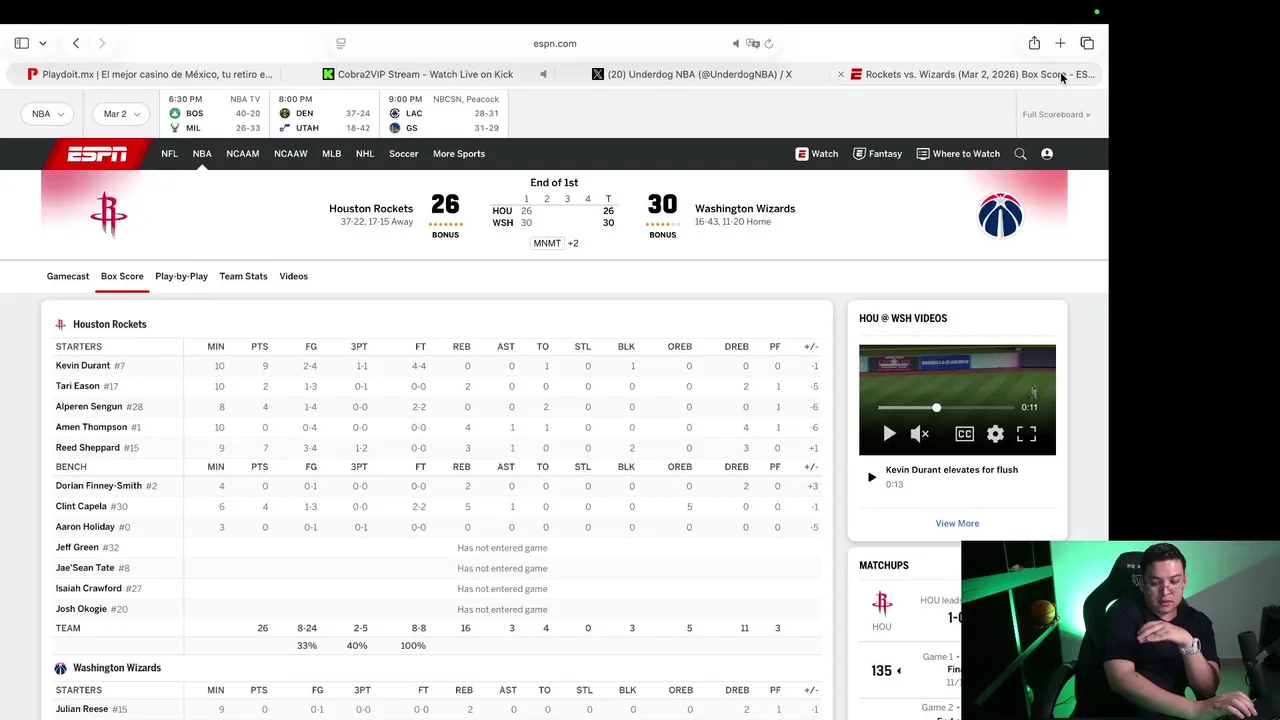Seek using the video progress slider
This screenshot has width=1280, height=720.
tap(948, 407)
